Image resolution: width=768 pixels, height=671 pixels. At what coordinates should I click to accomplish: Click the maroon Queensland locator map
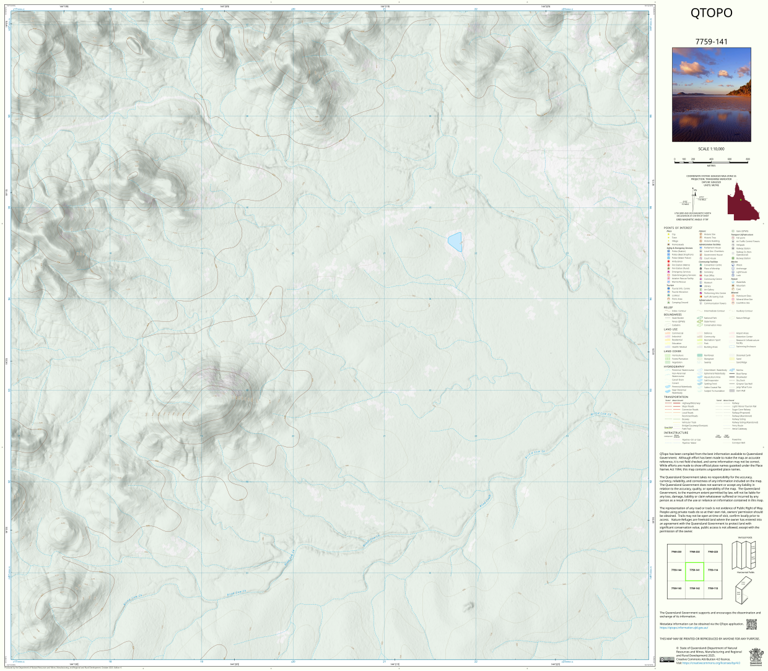743,202
